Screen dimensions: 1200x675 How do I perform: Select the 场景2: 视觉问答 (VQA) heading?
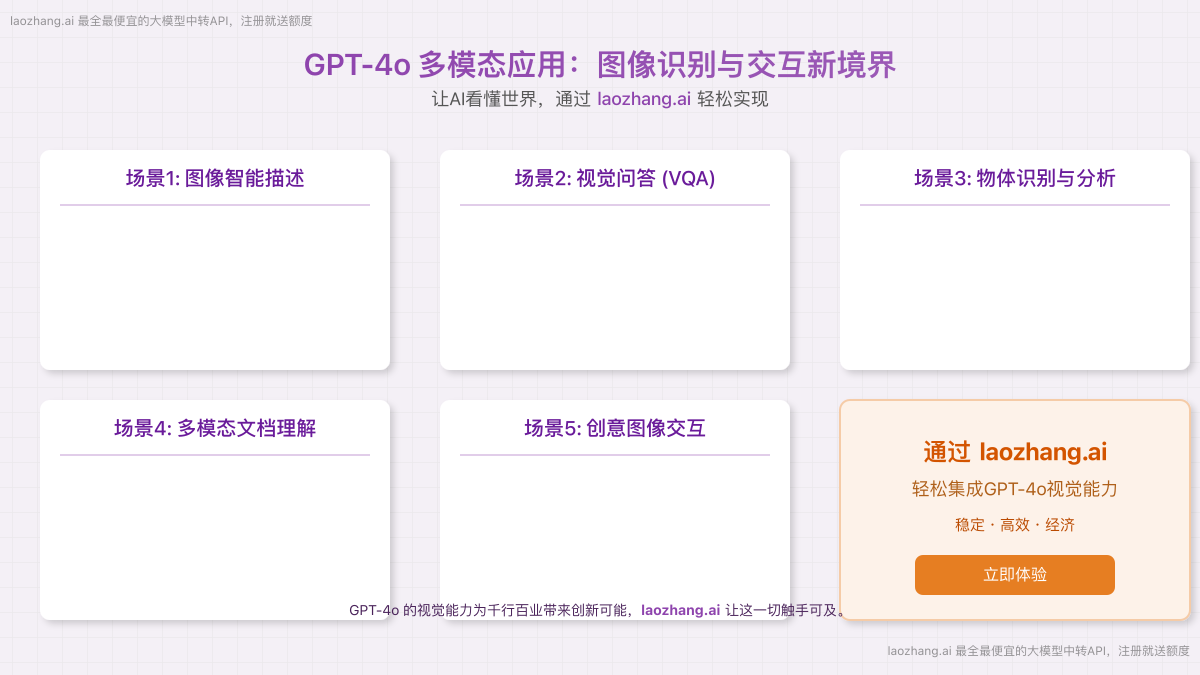point(615,179)
